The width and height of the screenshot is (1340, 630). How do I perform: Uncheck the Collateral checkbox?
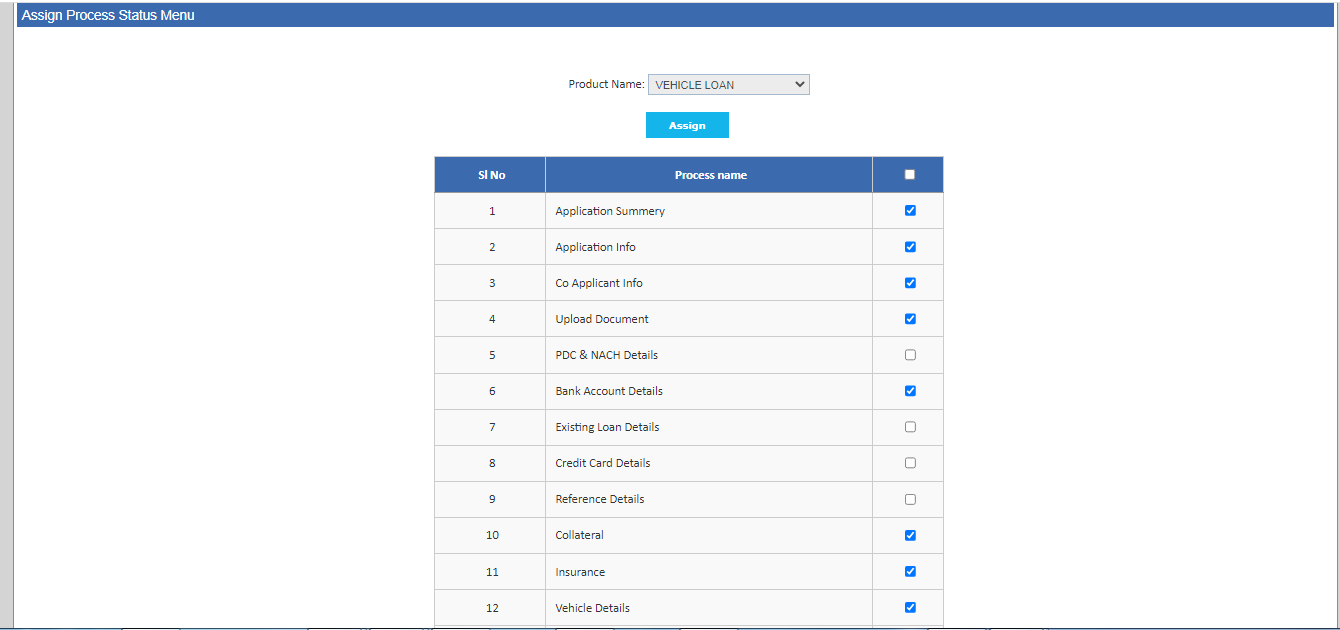(x=909, y=535)
